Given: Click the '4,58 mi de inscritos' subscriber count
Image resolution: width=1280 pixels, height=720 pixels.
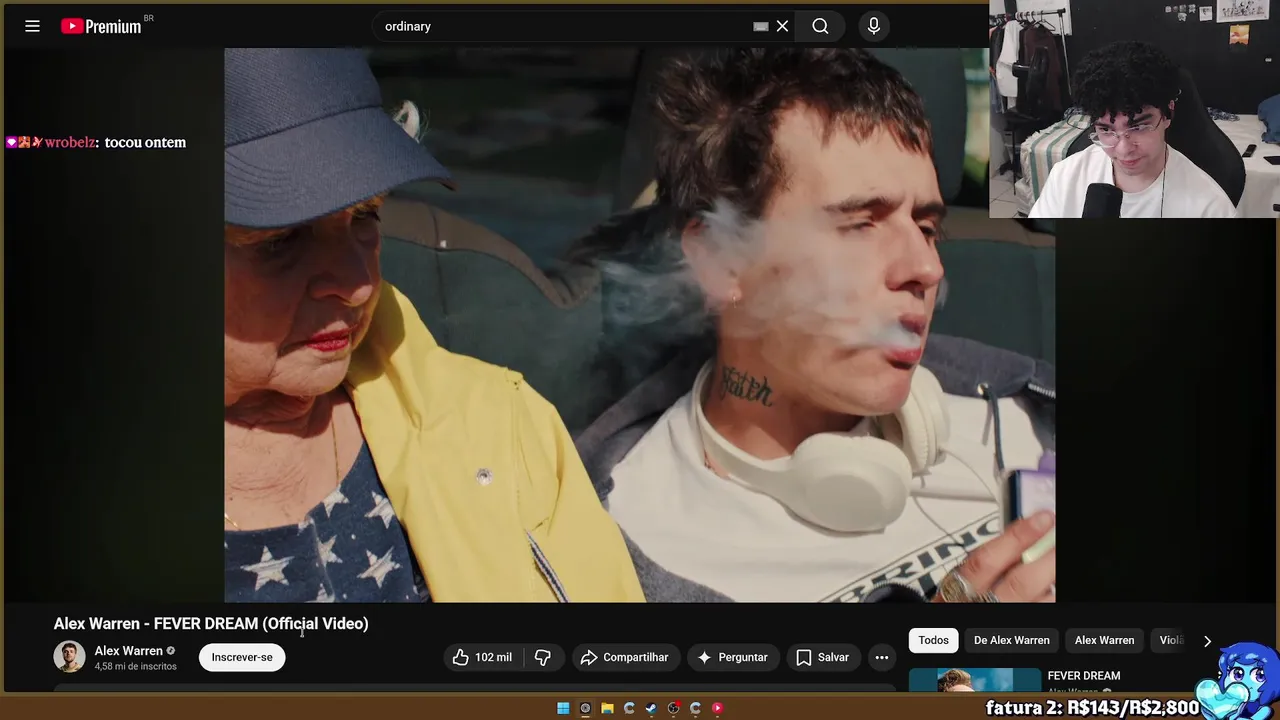Looking at the screenshot, I should [x=135, y=667].
